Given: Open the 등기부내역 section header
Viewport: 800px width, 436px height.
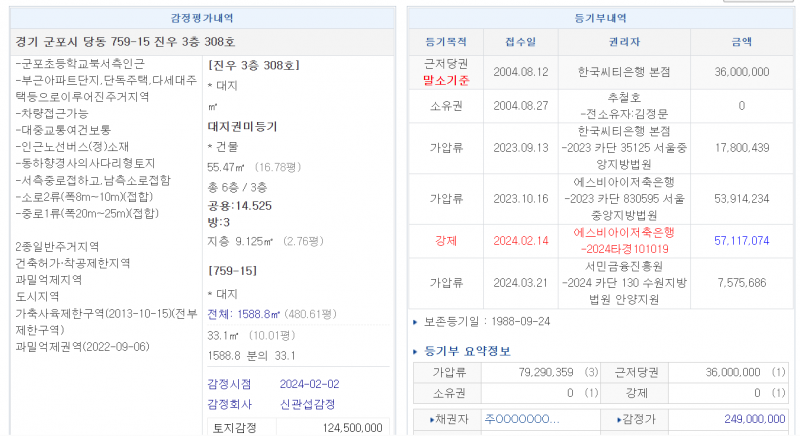Looking at the screenshot, I should [599, 17].
